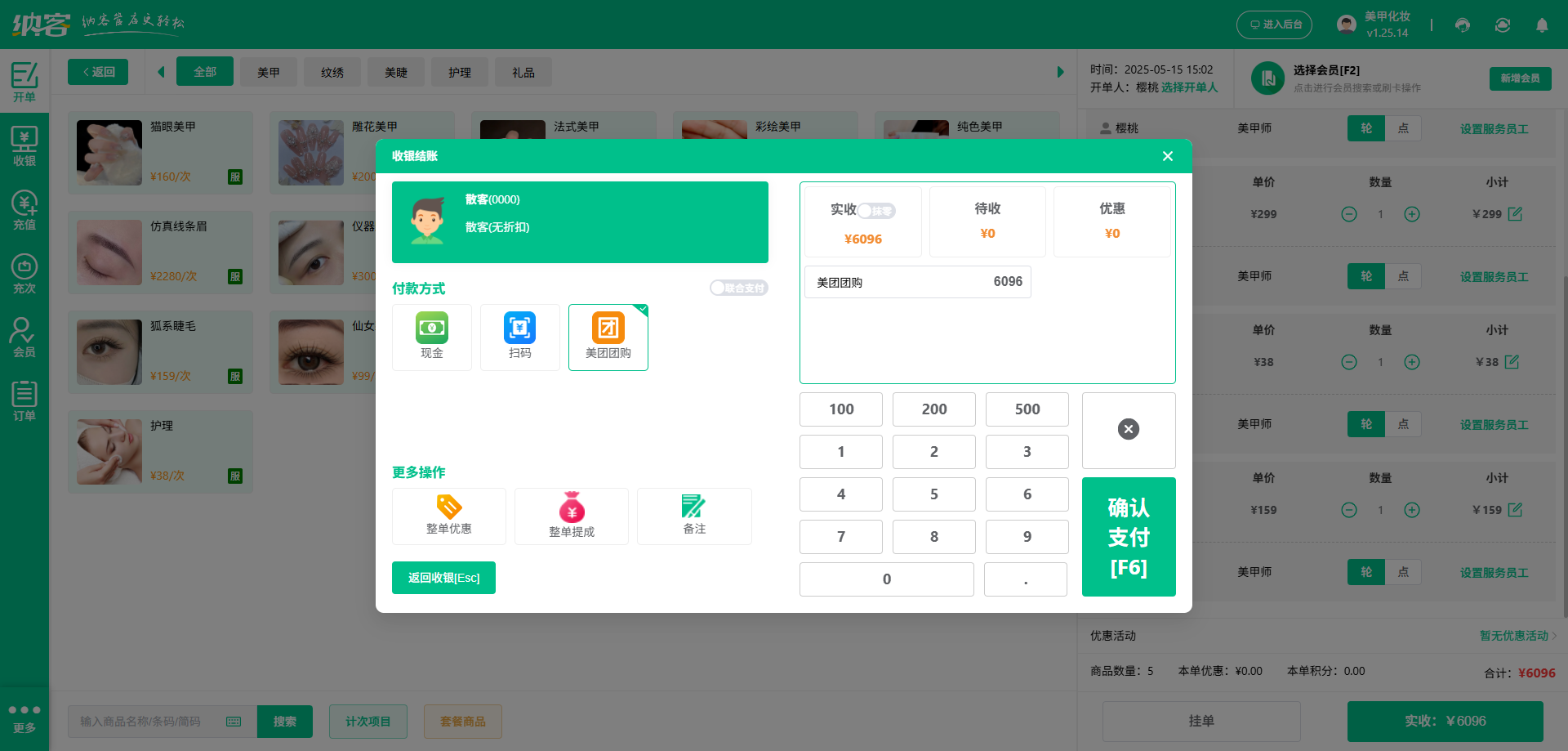
Task: Edit subtotal of the ¥299 item
Action: 1516,214
